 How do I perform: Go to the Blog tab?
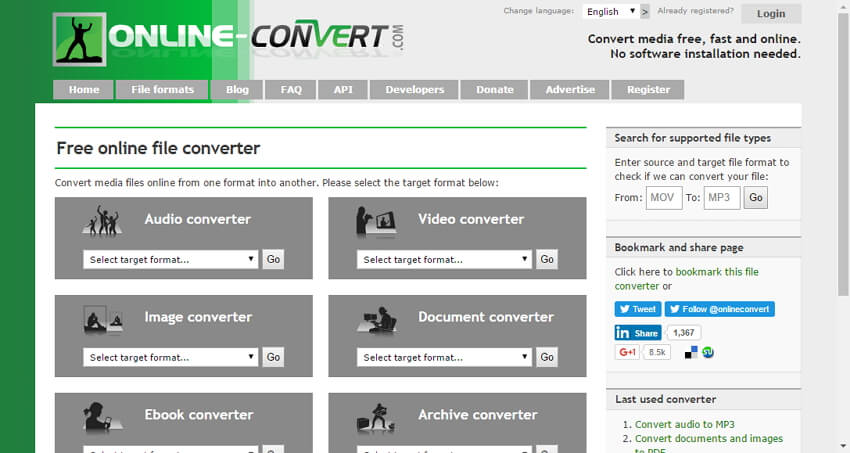237,90
